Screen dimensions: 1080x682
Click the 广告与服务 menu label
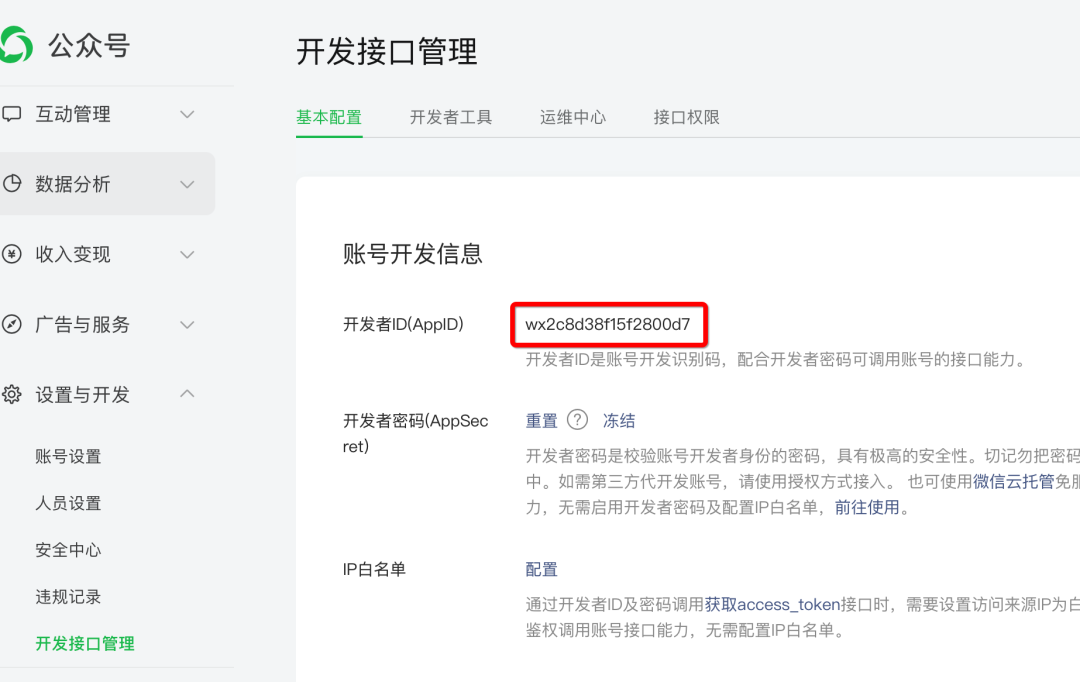[83, 325]
